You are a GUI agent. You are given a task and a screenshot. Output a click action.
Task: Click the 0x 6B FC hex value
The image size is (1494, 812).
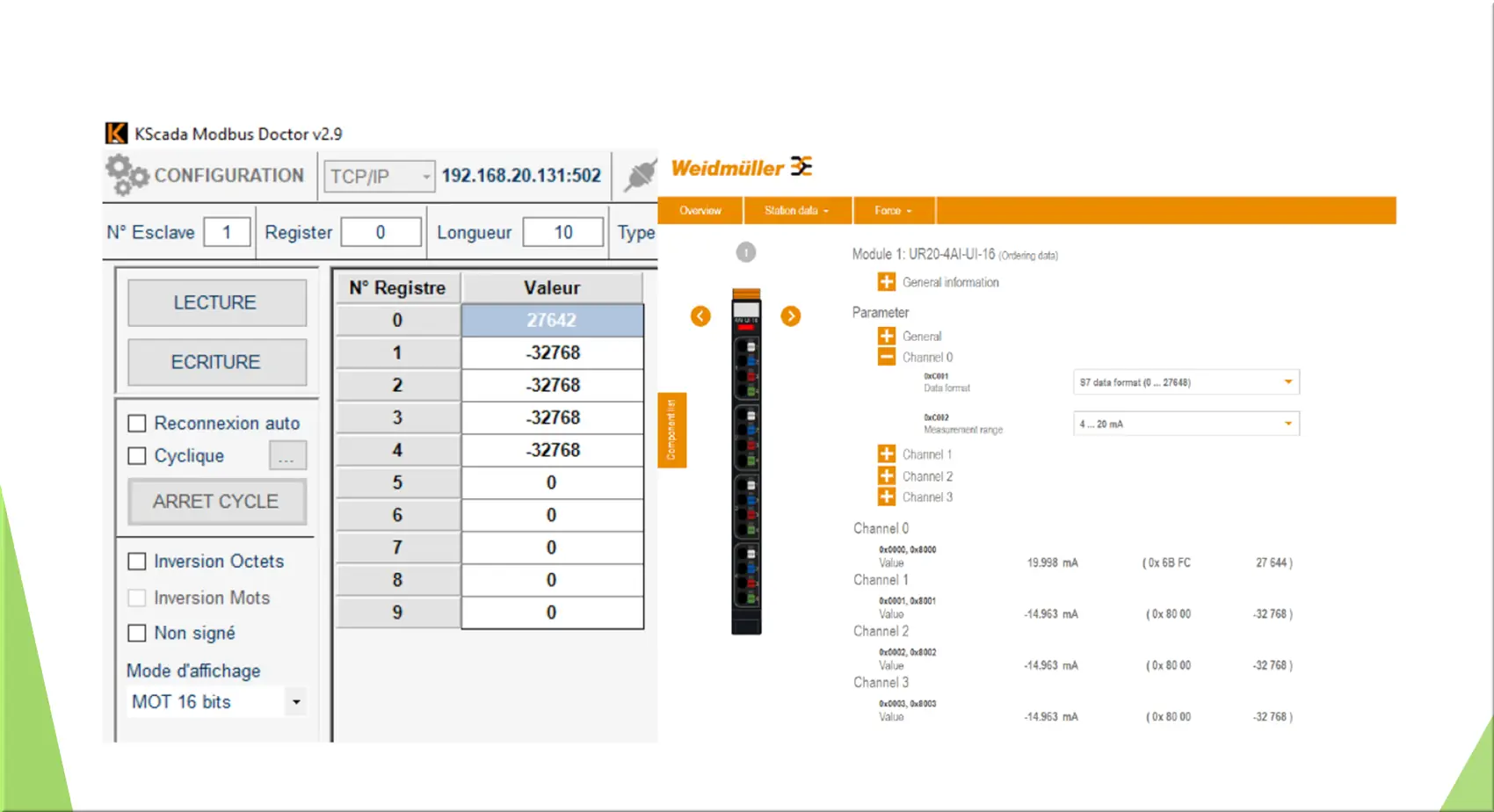1170,562
